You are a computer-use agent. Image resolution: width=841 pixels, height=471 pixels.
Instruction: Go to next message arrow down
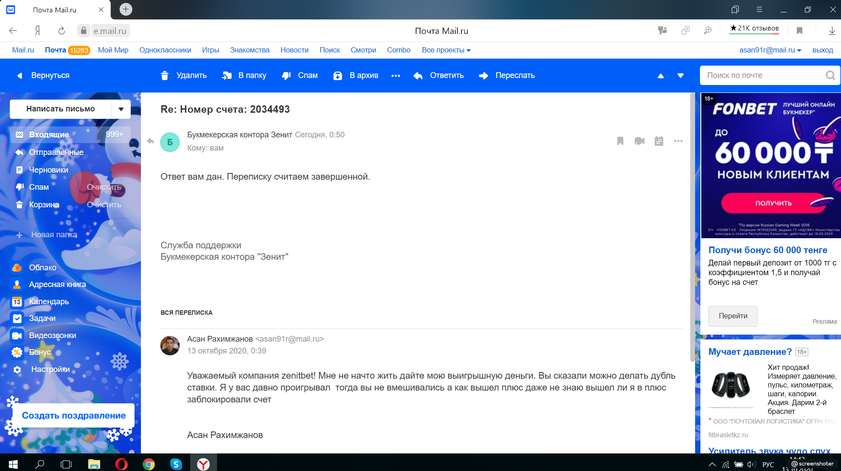coord(681,76)
